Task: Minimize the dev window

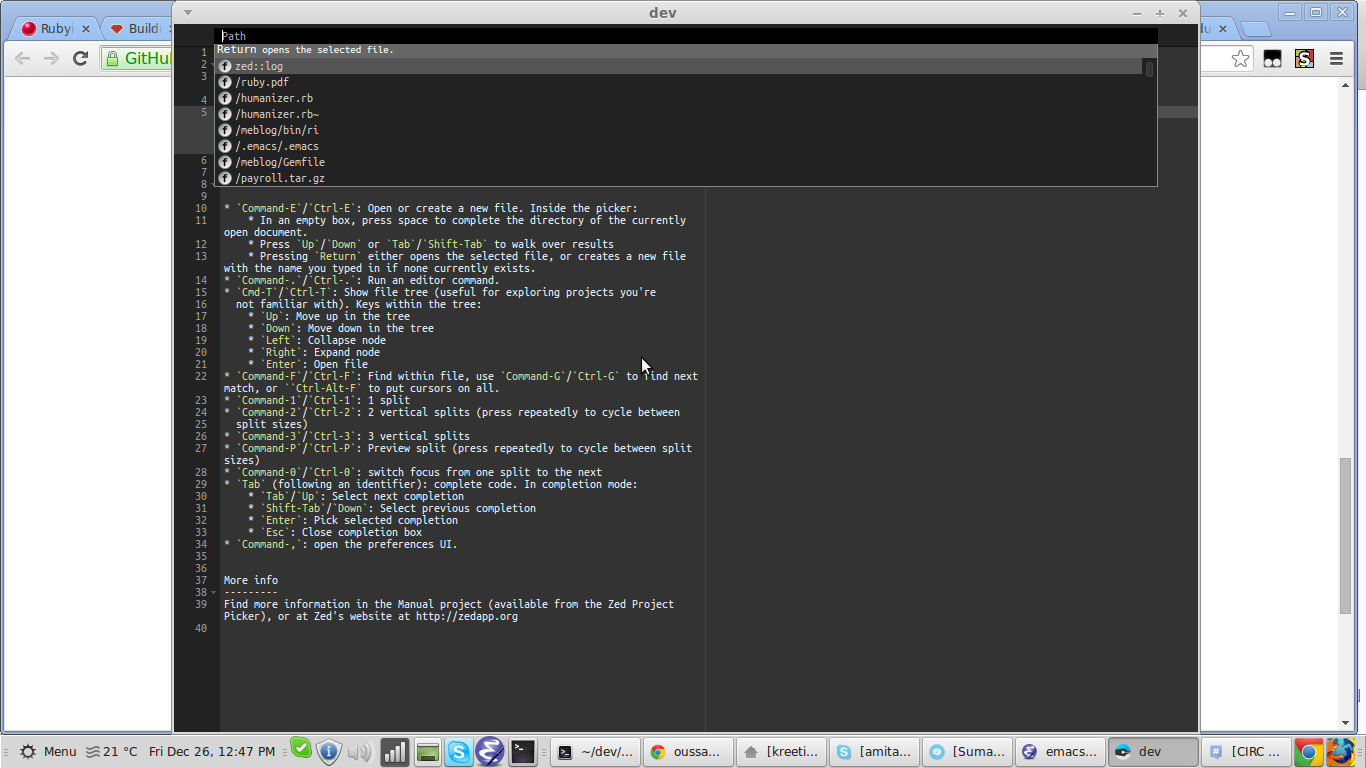Action: [1137, 13]
